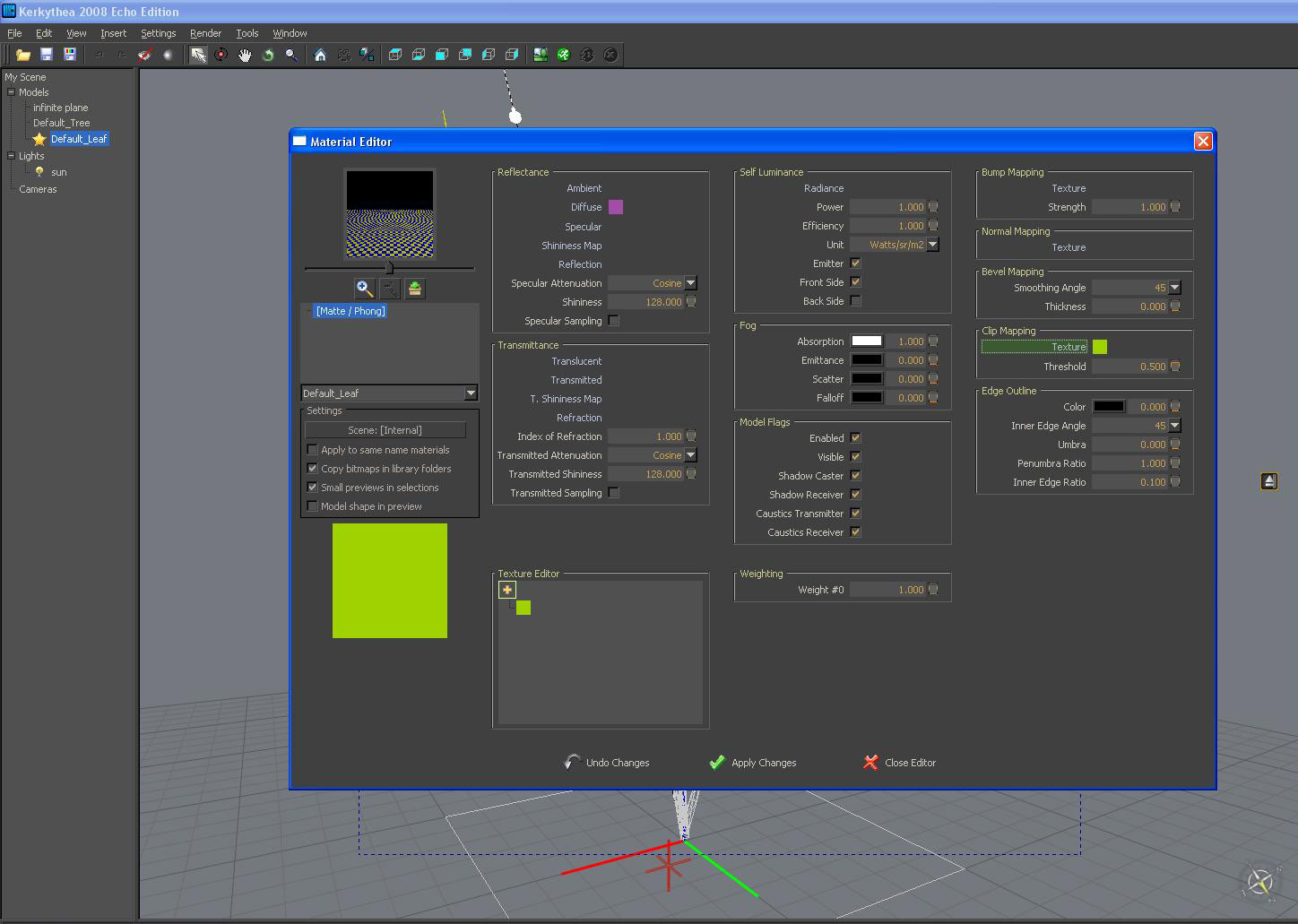Click the compass navigation gizmo icon
The image size is (1298, 924).
1261,883
